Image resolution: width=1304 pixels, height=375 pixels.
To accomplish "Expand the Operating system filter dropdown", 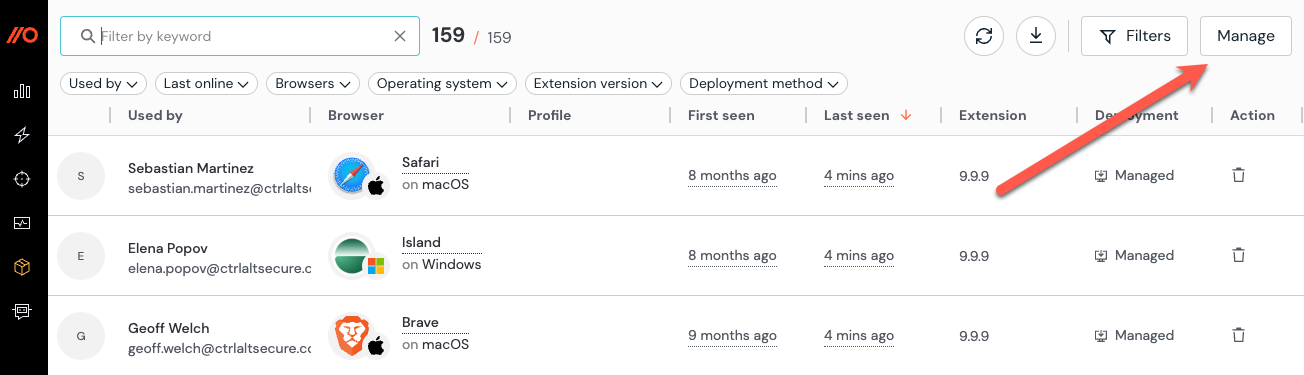I will (x=442, y=84).
